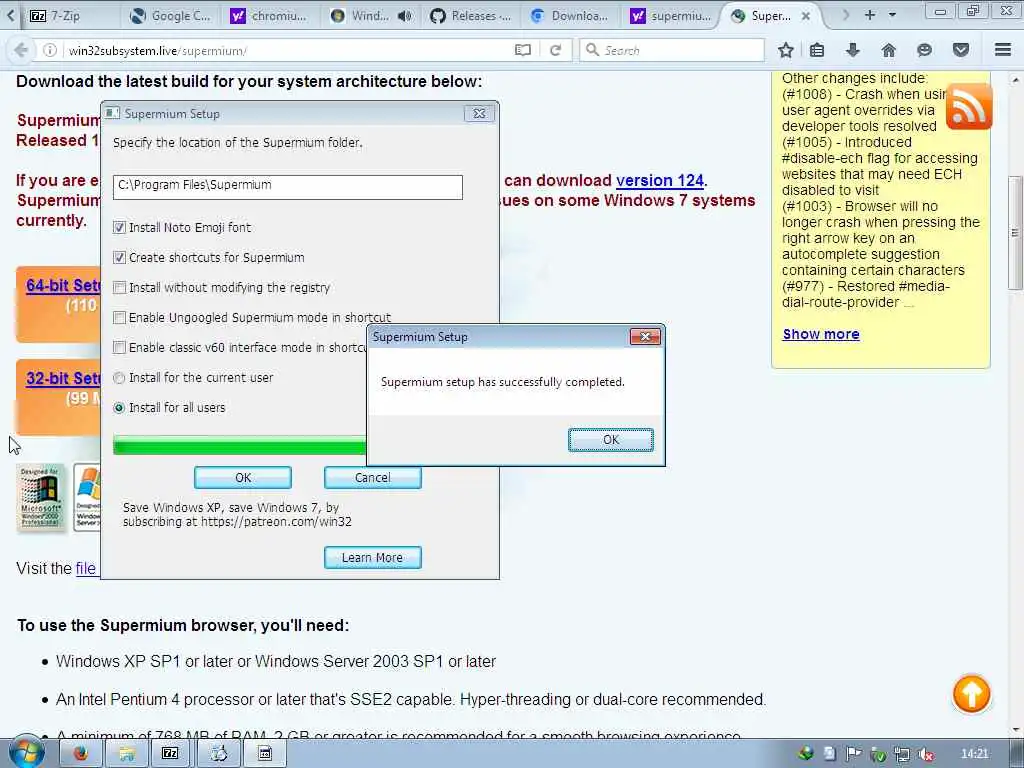Open a new tab with the plus icon

coord(870,15)
